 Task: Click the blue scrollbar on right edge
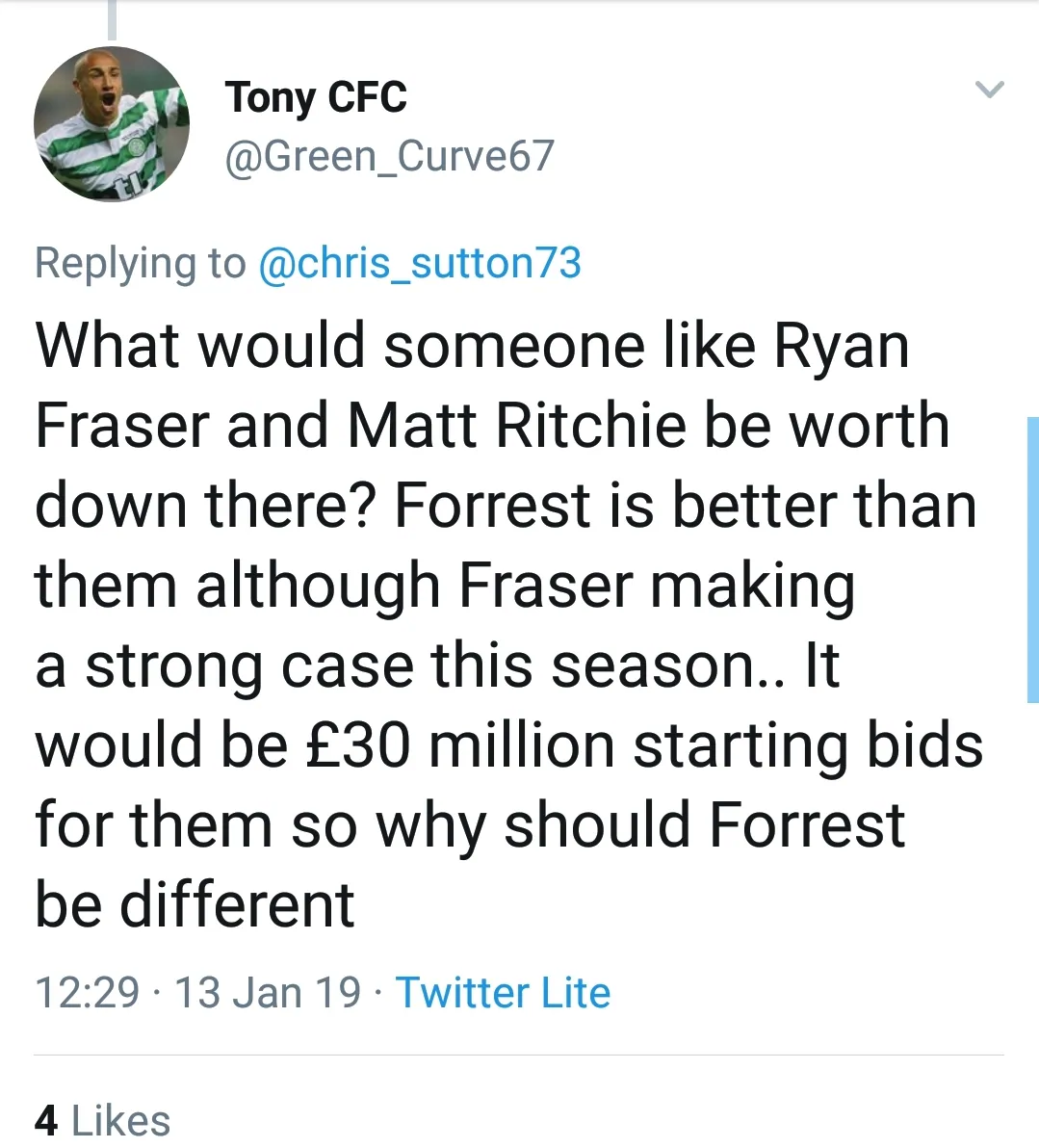click(1032, 559)
